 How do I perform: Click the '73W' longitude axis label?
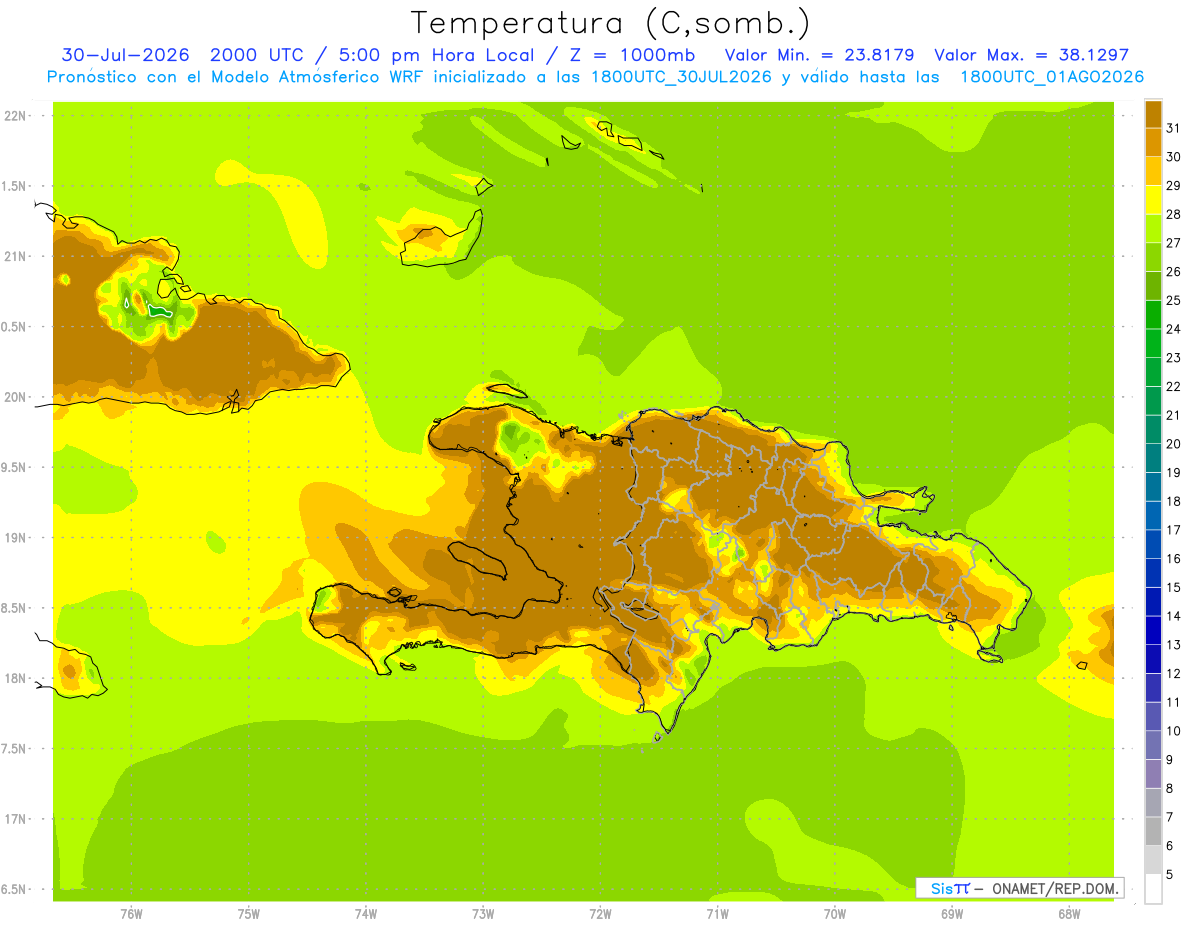[483, 914]
